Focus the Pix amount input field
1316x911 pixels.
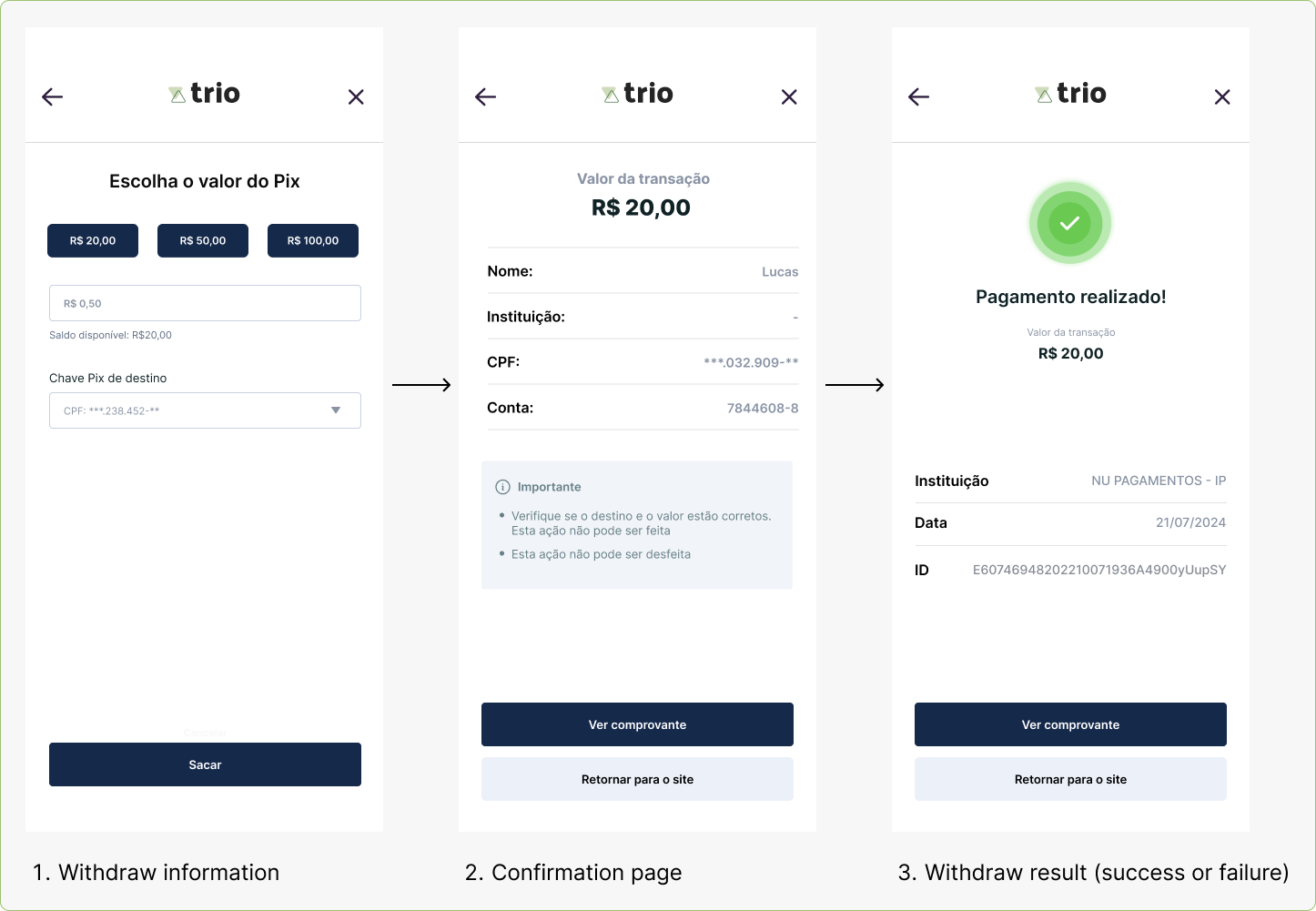[x=205, y=303]
